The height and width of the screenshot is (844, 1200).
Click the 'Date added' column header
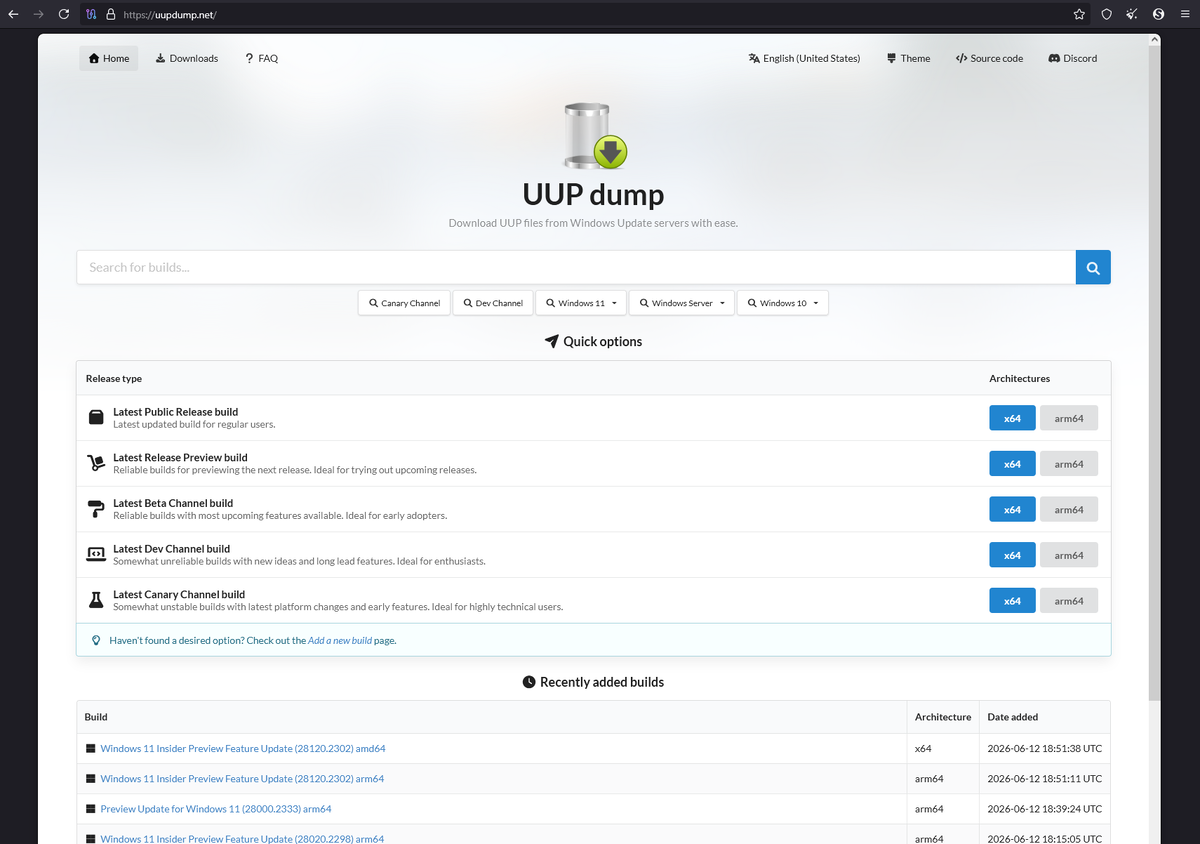tap(1013, 717)
